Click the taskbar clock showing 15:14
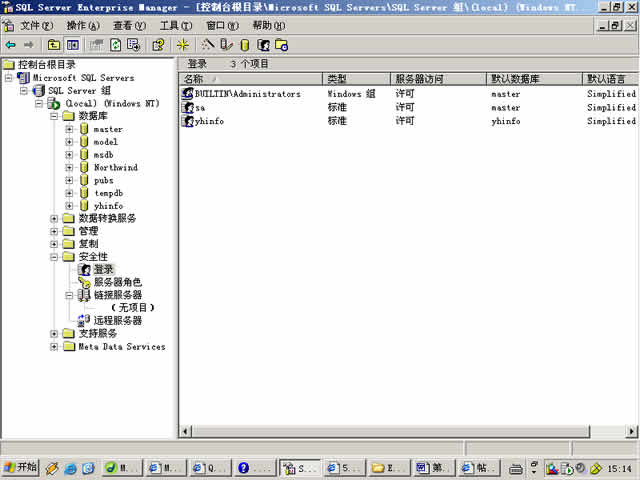Viewport: 640px width, 480px height. [619, 468]
